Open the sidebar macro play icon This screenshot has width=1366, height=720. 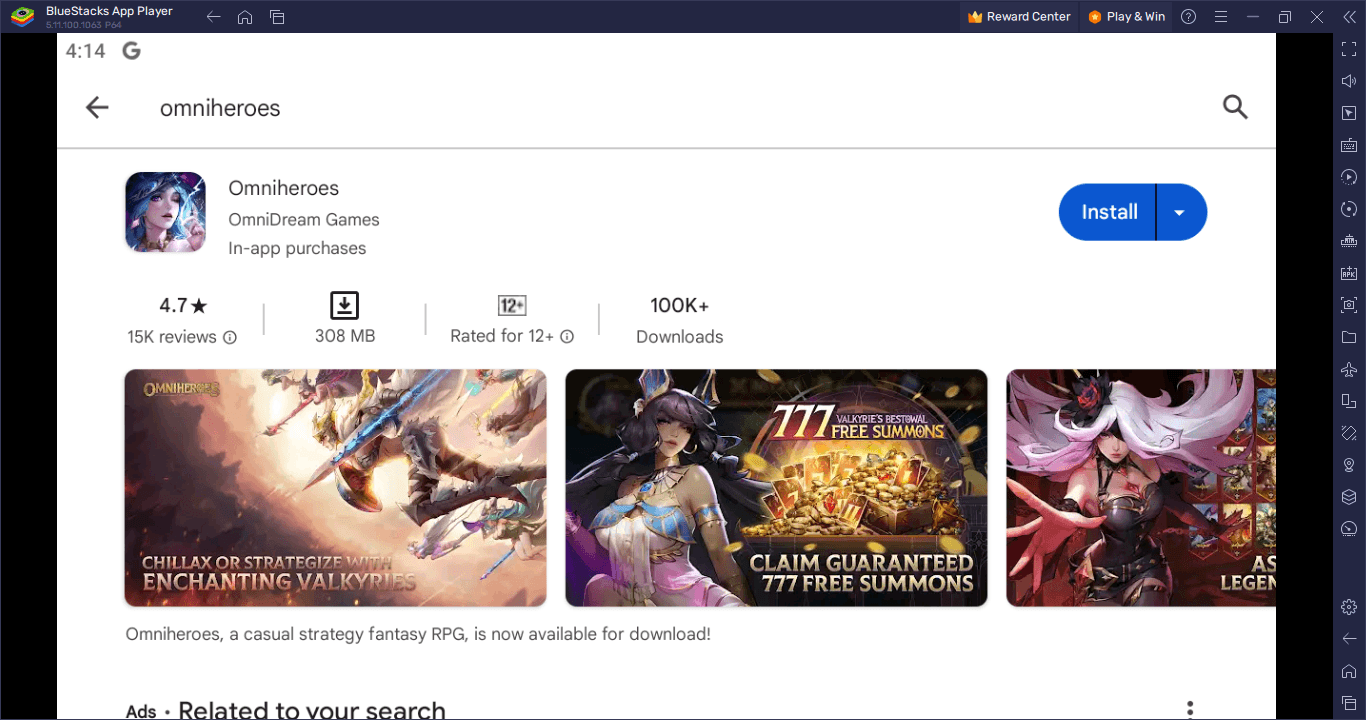pos(1348,177)
